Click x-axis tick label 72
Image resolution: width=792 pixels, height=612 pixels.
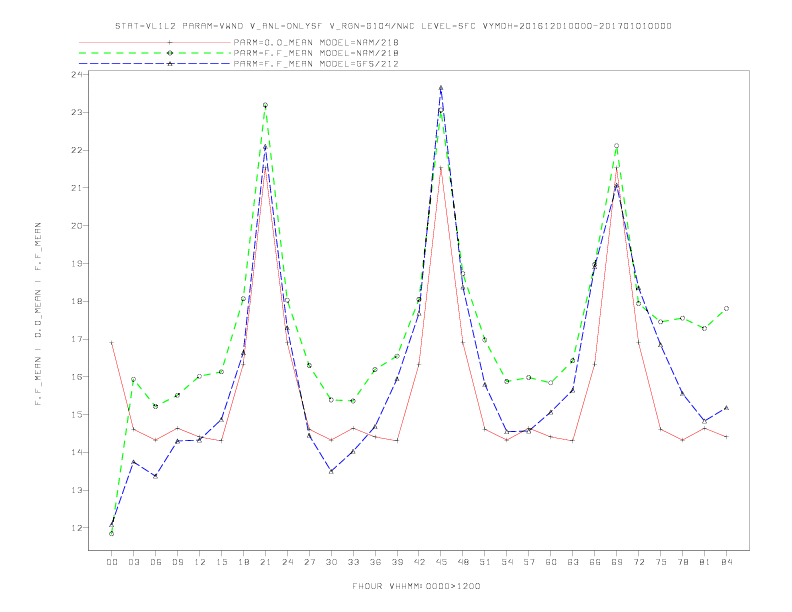638,562
